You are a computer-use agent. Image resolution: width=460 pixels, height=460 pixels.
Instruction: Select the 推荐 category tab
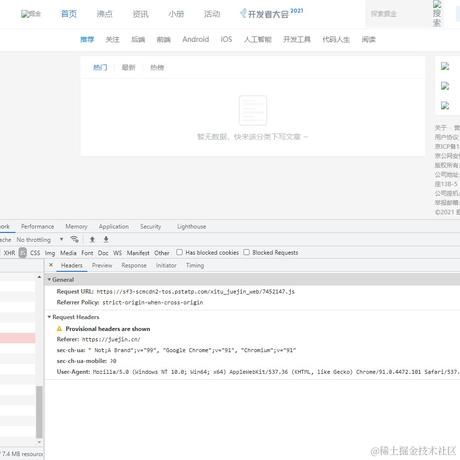87,40
